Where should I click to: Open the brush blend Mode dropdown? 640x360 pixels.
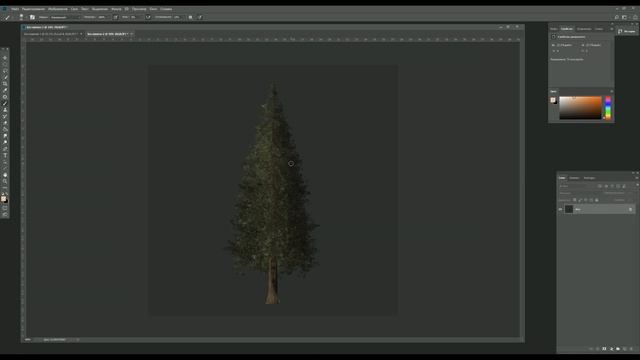pyautogui.click(x=65, y=17)
